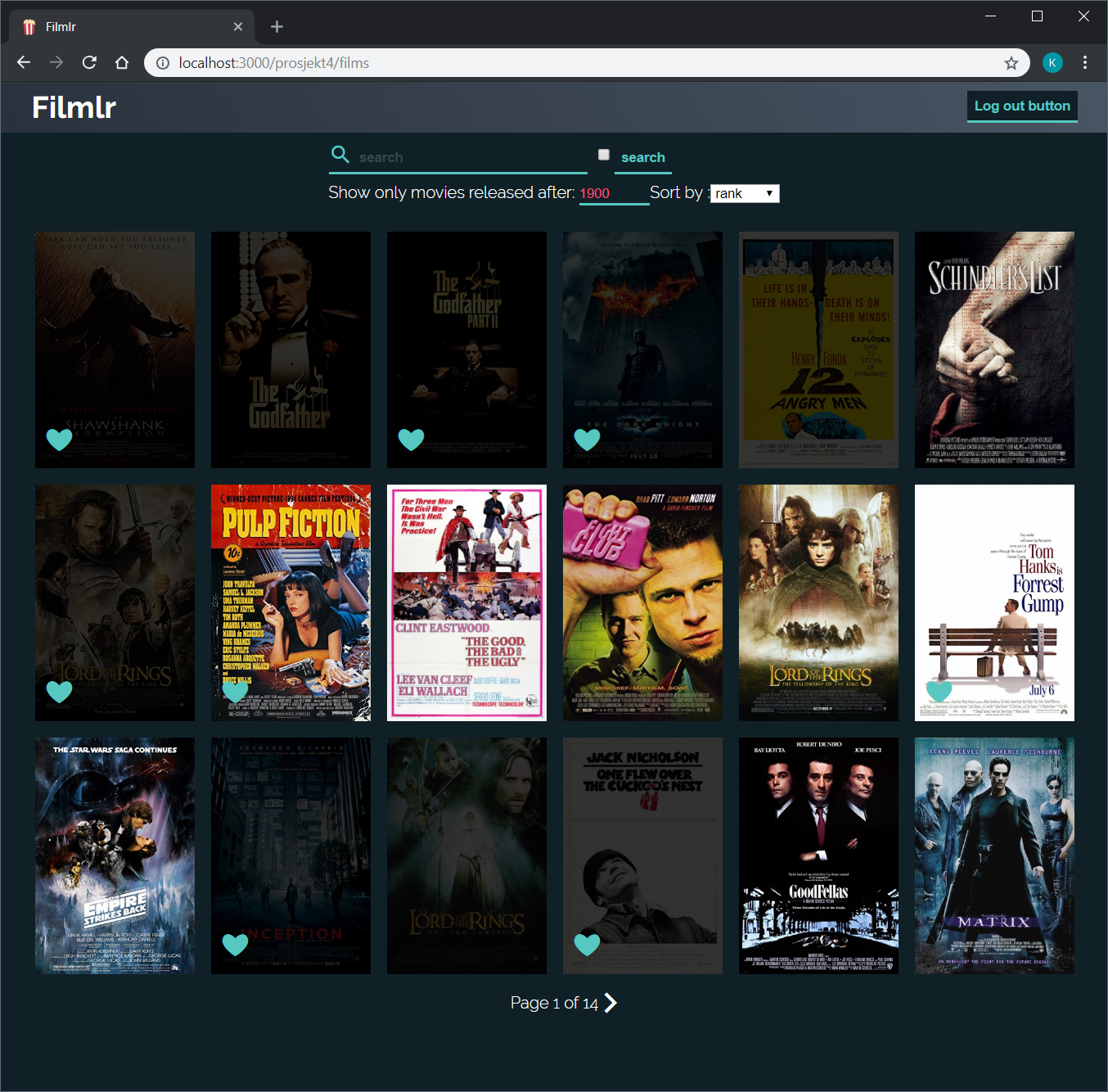This screenshot has height=1092, width=1108.
Task: Click the heart on Forrest Gump poster
Action: [939, 692]
